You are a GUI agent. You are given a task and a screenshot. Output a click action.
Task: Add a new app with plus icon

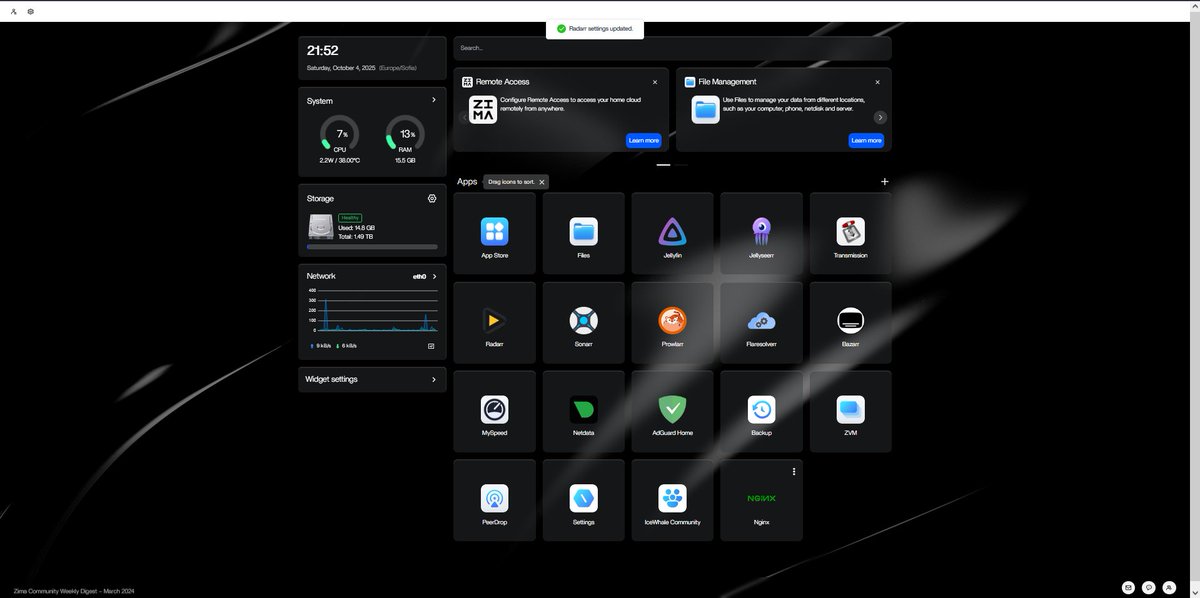coord(884,182)
